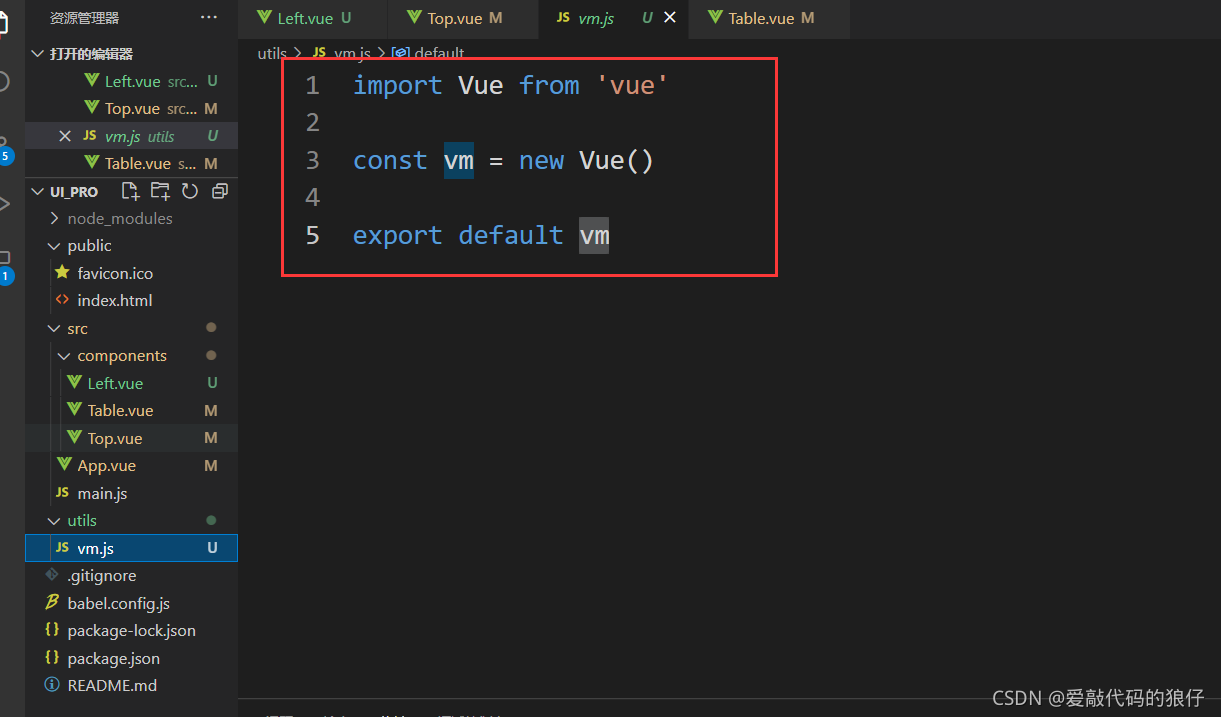Click the export keyword on line 5

coord(398,236)
